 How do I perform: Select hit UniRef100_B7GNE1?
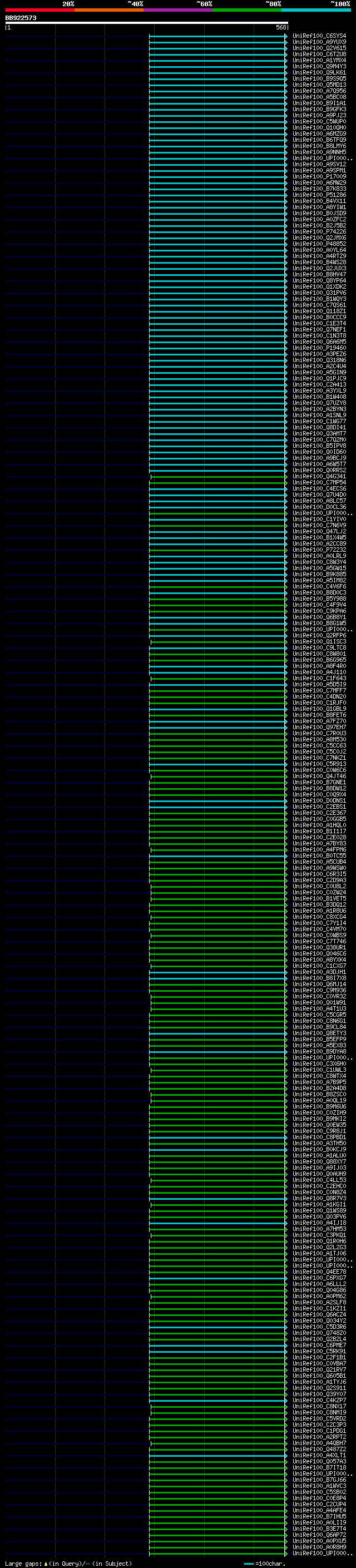[319, 782]
